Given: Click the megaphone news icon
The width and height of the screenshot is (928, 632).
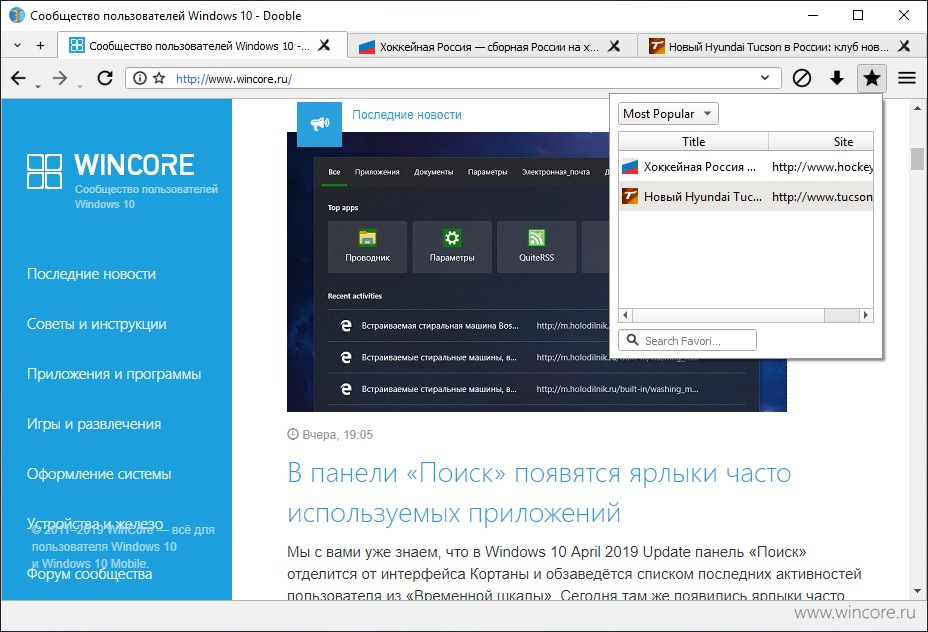Looking at the screenshot, I should pyautogui.click(x=320, y=124).
